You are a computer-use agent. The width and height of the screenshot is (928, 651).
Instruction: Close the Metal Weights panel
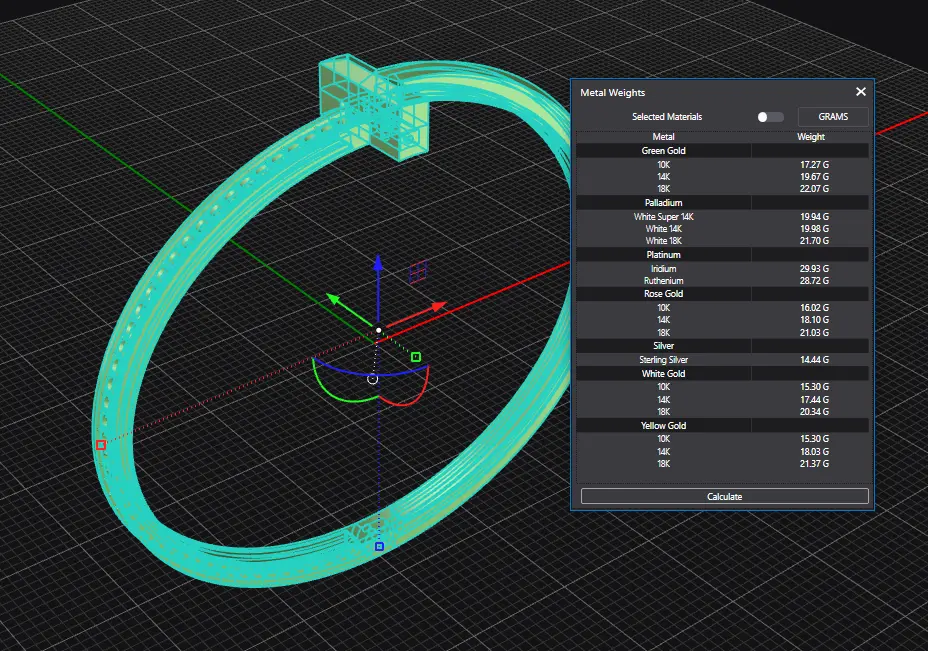click(861, 92)
